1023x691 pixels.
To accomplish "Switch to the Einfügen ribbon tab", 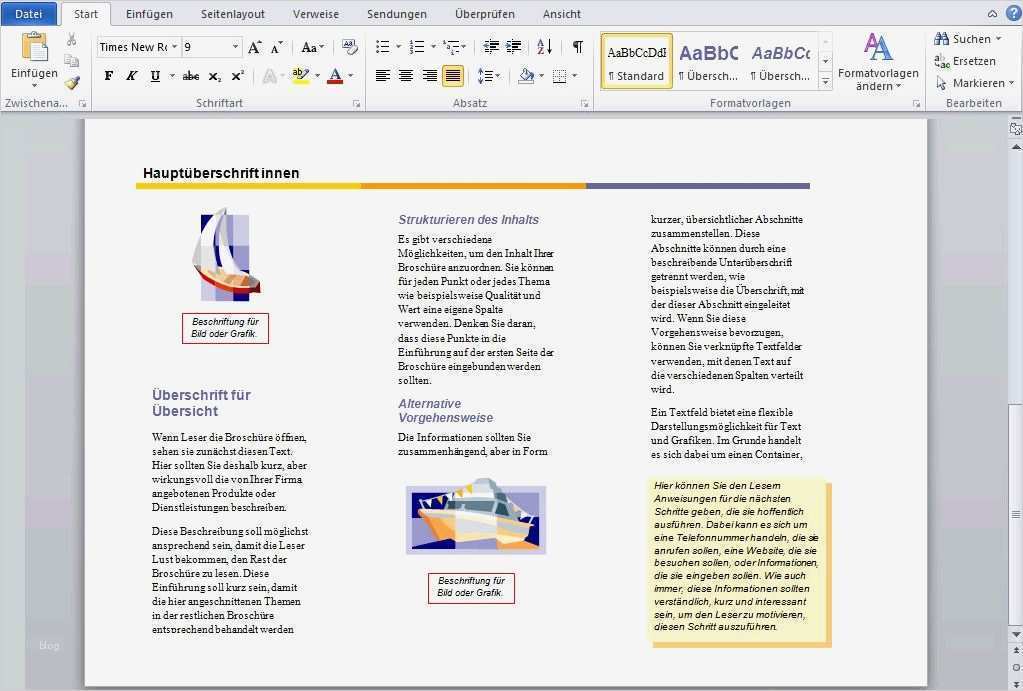I will pyautogui.click(x=149, y=14).
